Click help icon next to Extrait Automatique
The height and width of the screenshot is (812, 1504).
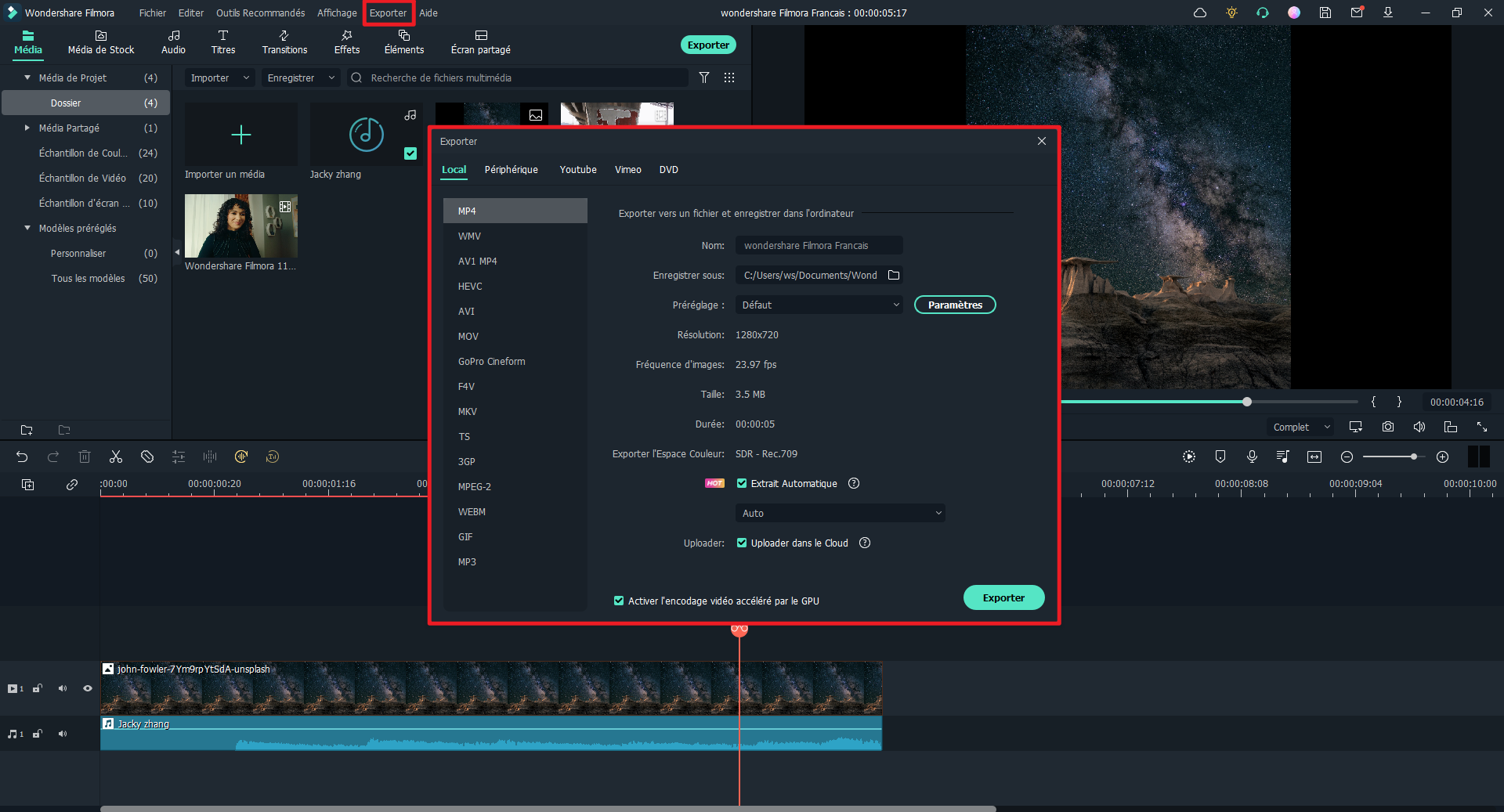click(x=854, y=483)
